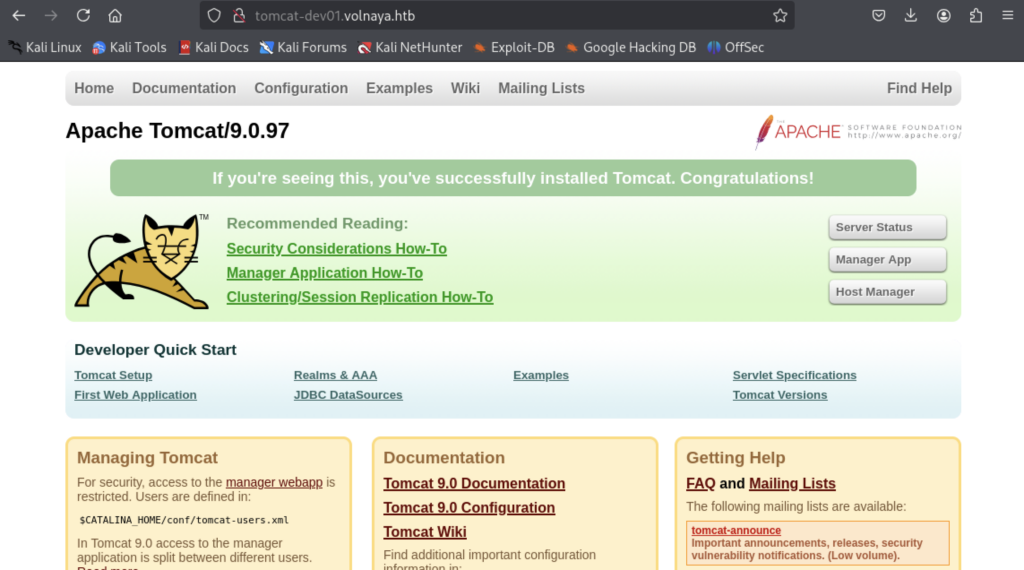Screen dimensions: 1024x570
Task: Click the Manager App button
Action: (x=888, y=259)
